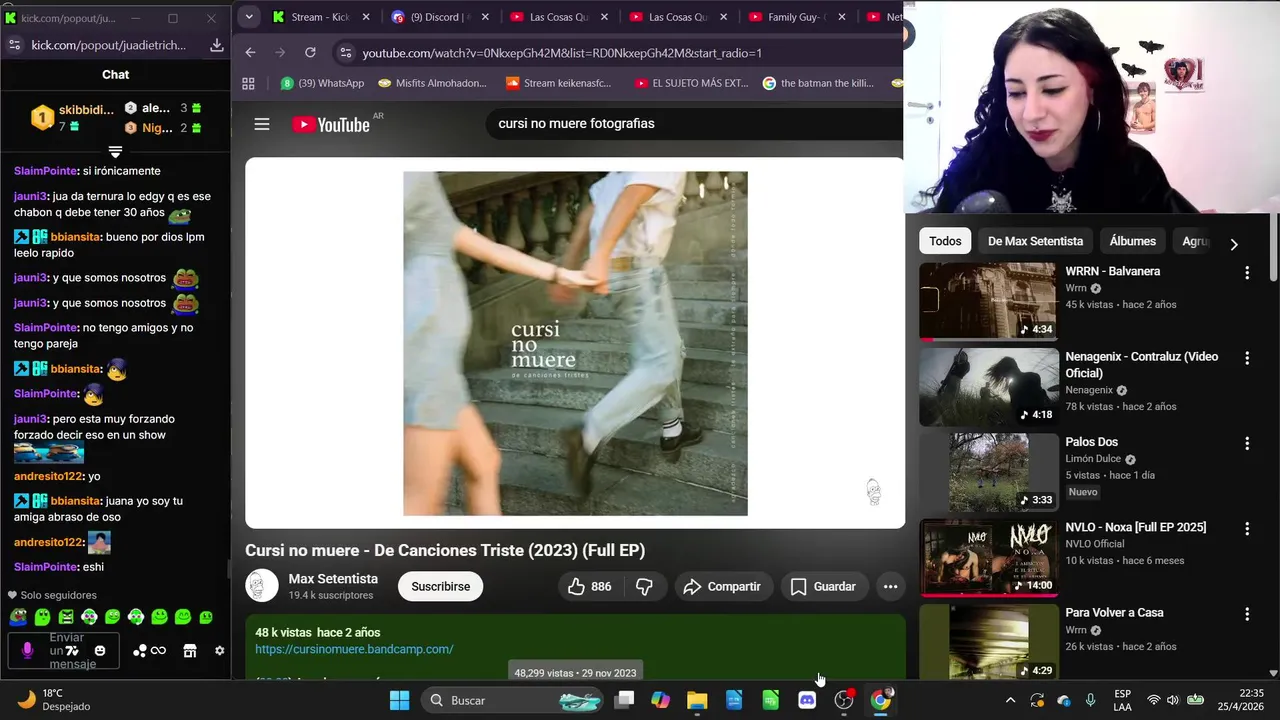Open Kick chat shop storefront icon
Screen dimensions: 1280x720
click(x=190, y=651)
